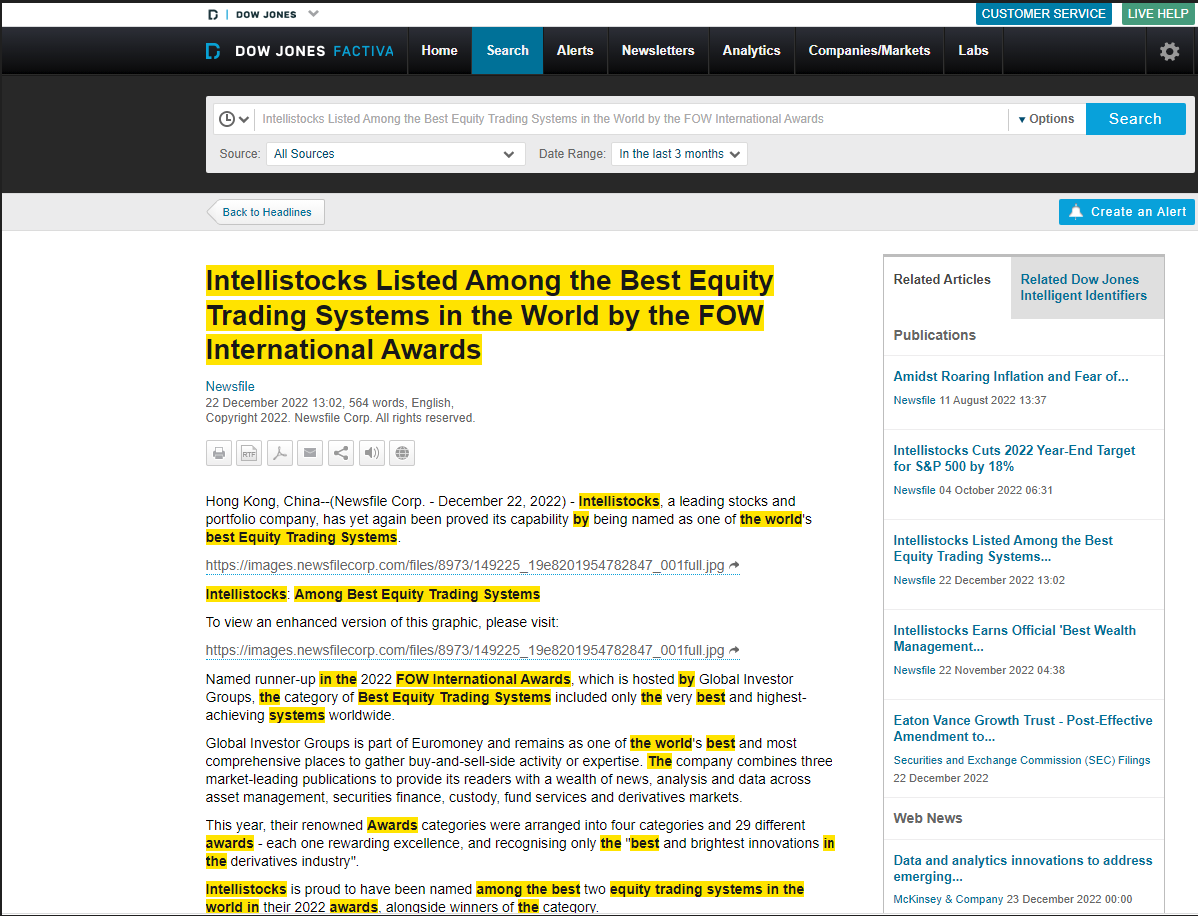Click the Back to Headlines button
The width and height of the screenshot is (1198, 916).
[x=265, y=211]
